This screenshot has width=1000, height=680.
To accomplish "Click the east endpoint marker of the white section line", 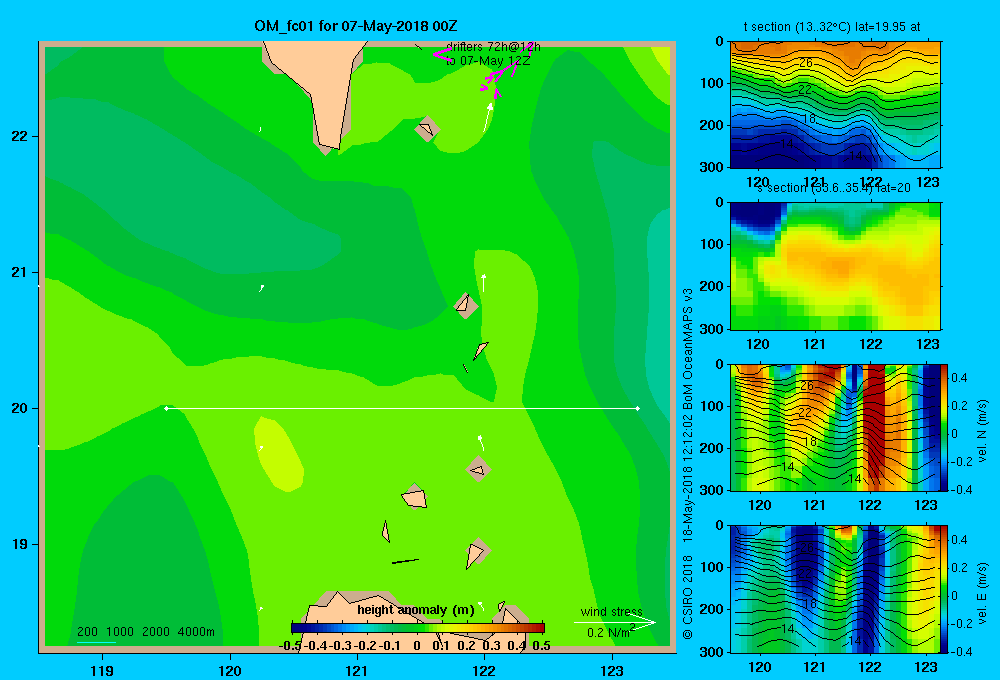I will (x=638, y=408).
